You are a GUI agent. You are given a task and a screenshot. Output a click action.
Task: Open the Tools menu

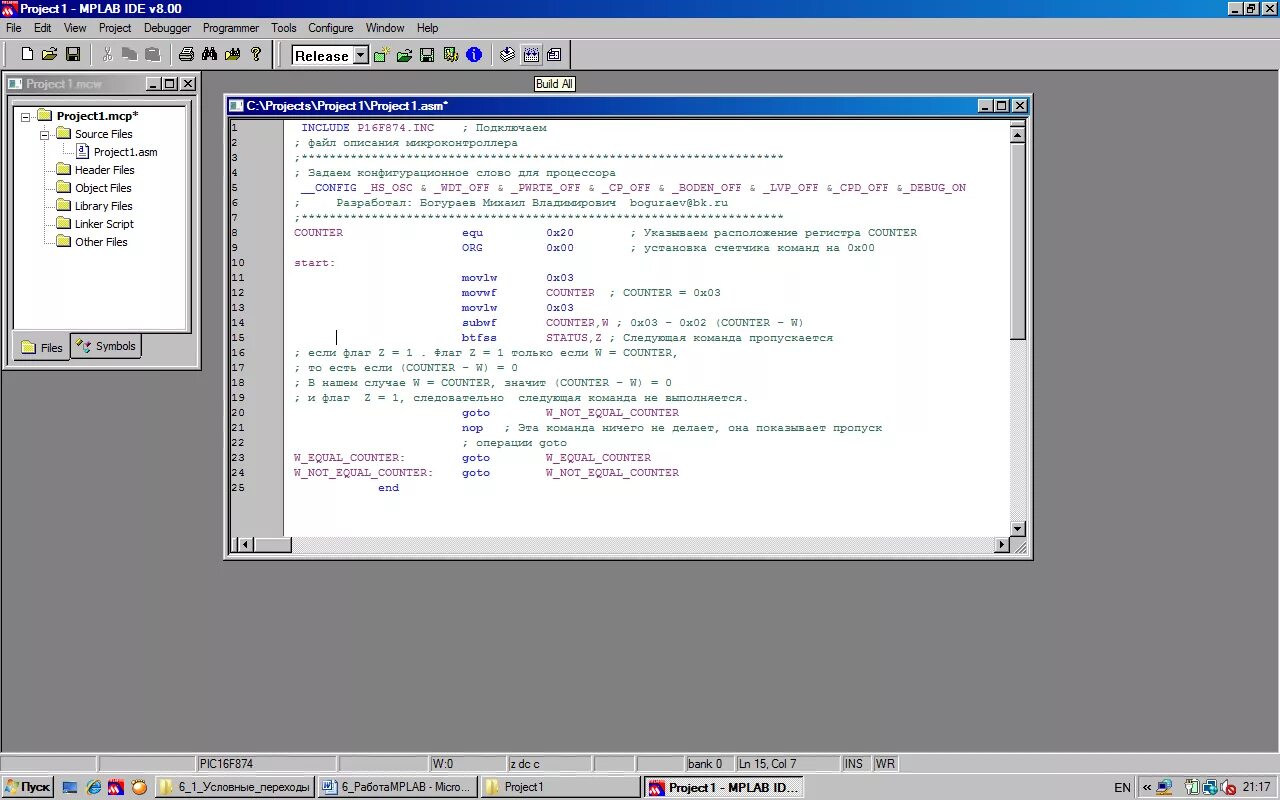tap(284, 28)
